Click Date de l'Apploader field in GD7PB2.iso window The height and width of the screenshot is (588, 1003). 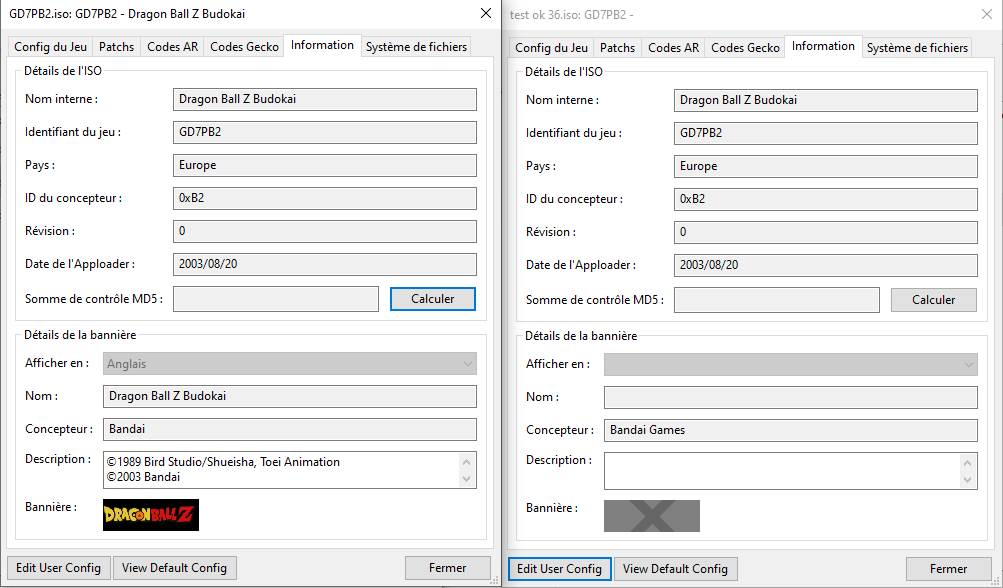tap(324, 264)
